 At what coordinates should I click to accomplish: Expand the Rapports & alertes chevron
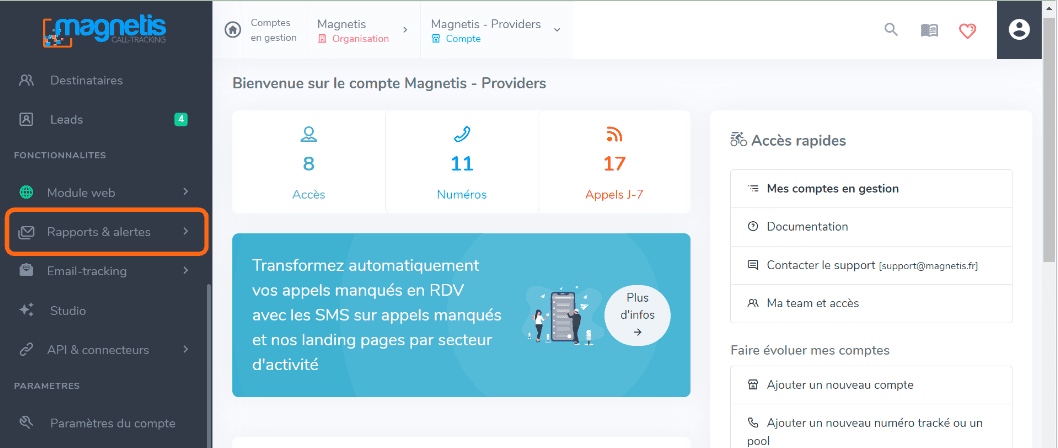[186, 232]
